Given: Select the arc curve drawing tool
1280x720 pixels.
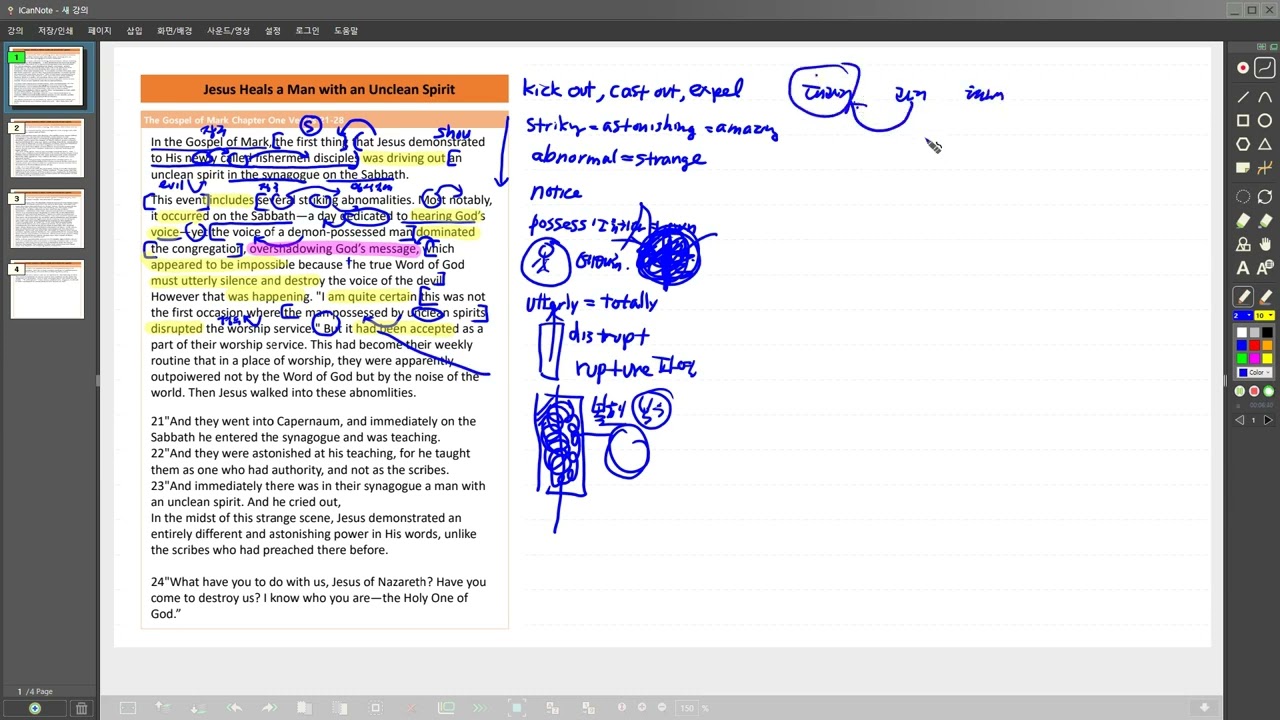Looking at the screenshot, I should pos(1265,97).
